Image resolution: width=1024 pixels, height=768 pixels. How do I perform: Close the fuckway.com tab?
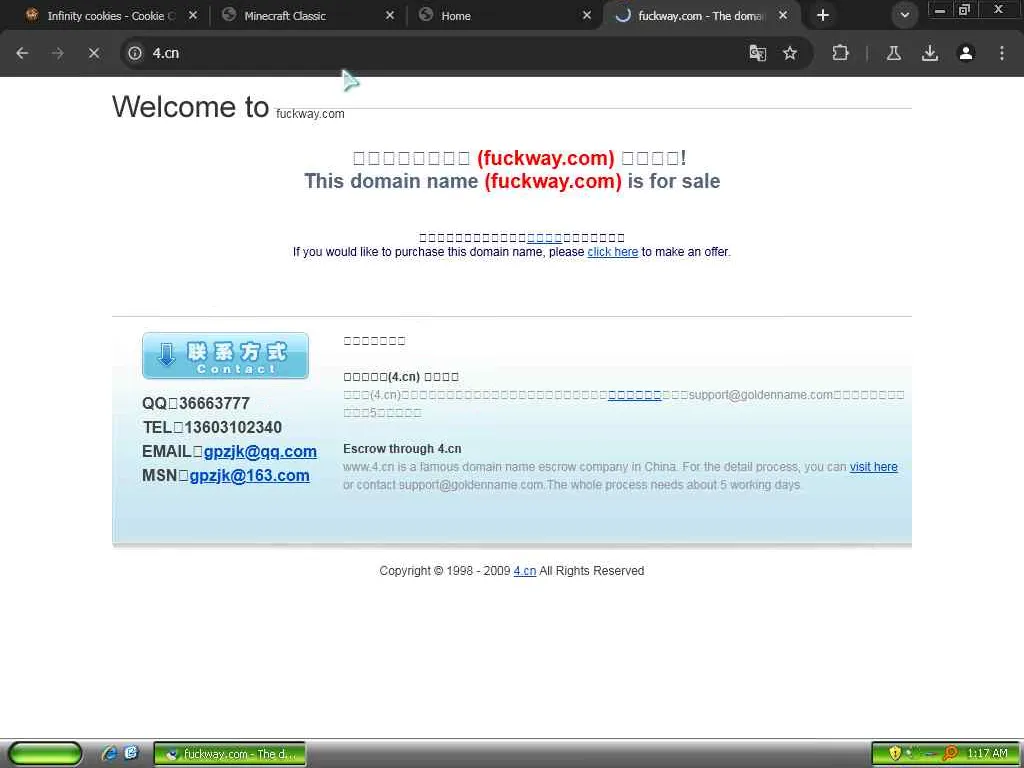[x=783, y=15]
